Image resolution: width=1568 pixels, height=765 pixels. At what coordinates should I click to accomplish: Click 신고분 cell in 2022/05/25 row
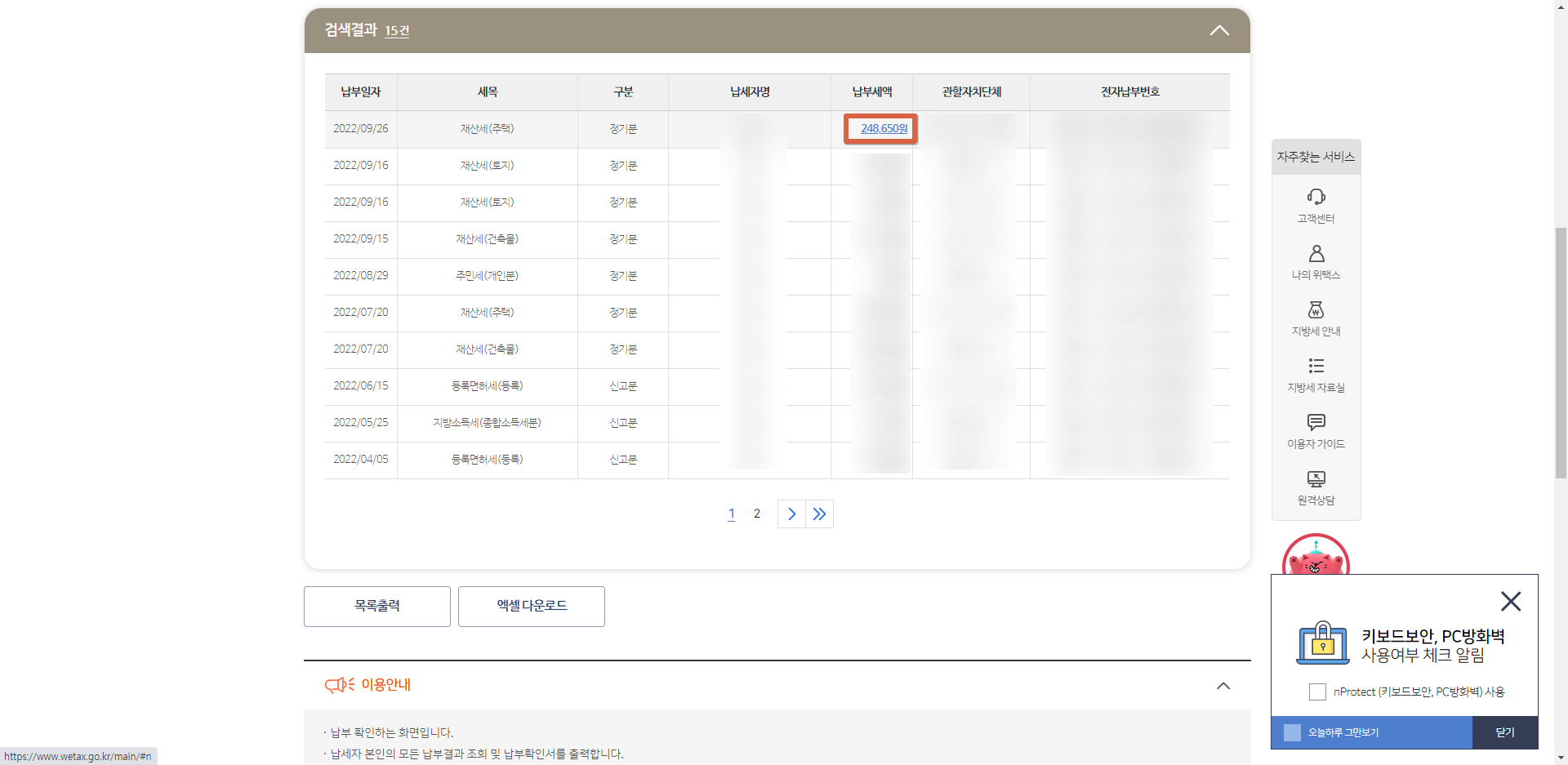point(623,423)
